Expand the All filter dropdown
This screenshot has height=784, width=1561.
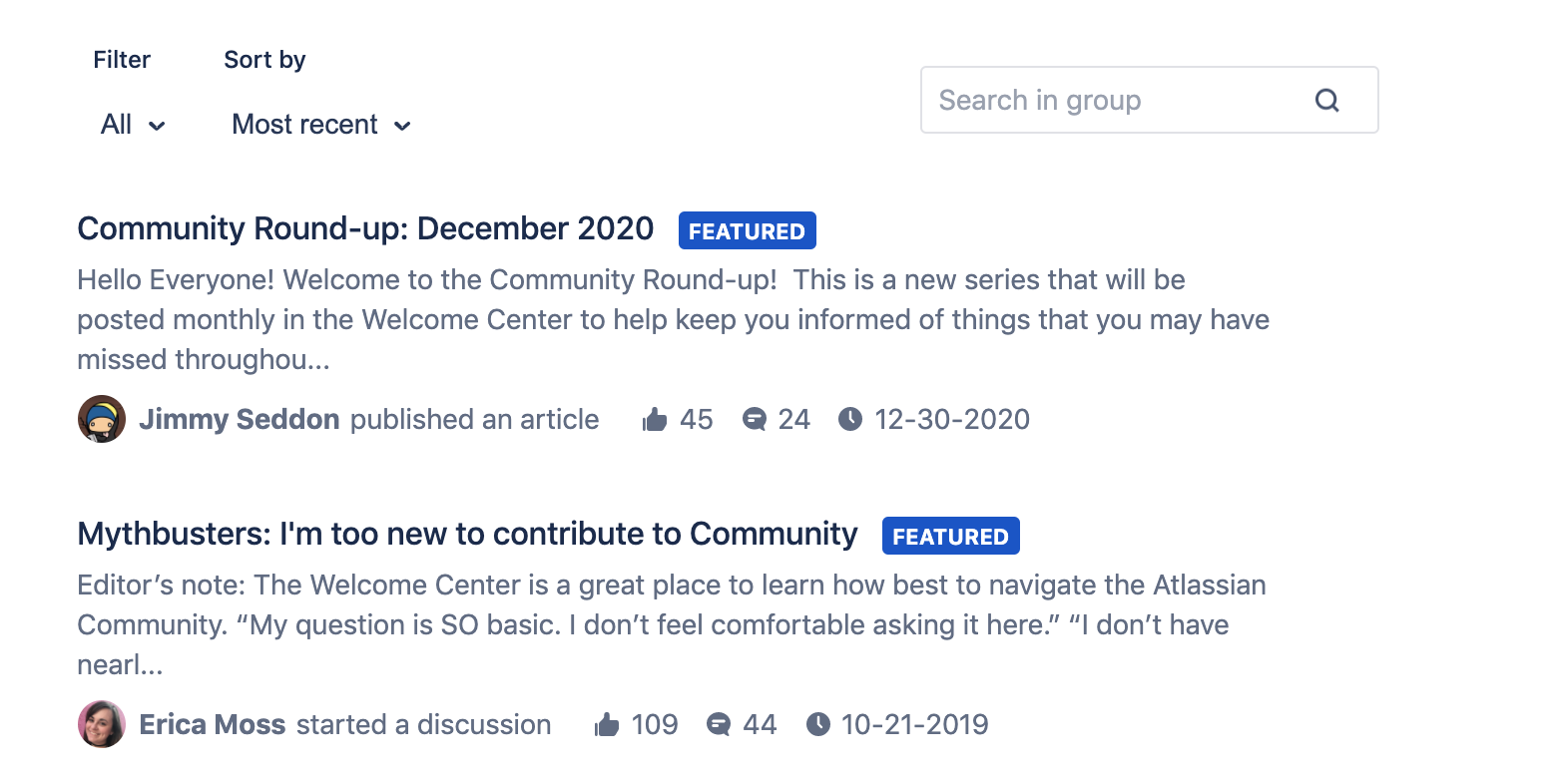tap(133, 125)
